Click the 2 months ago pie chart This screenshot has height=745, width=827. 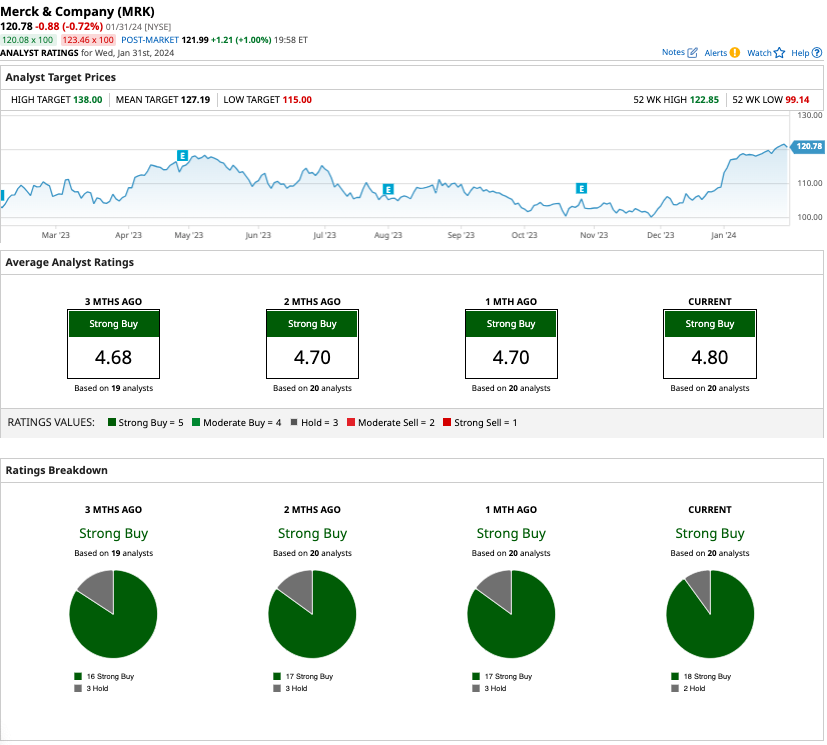click(x=312, y=614)
